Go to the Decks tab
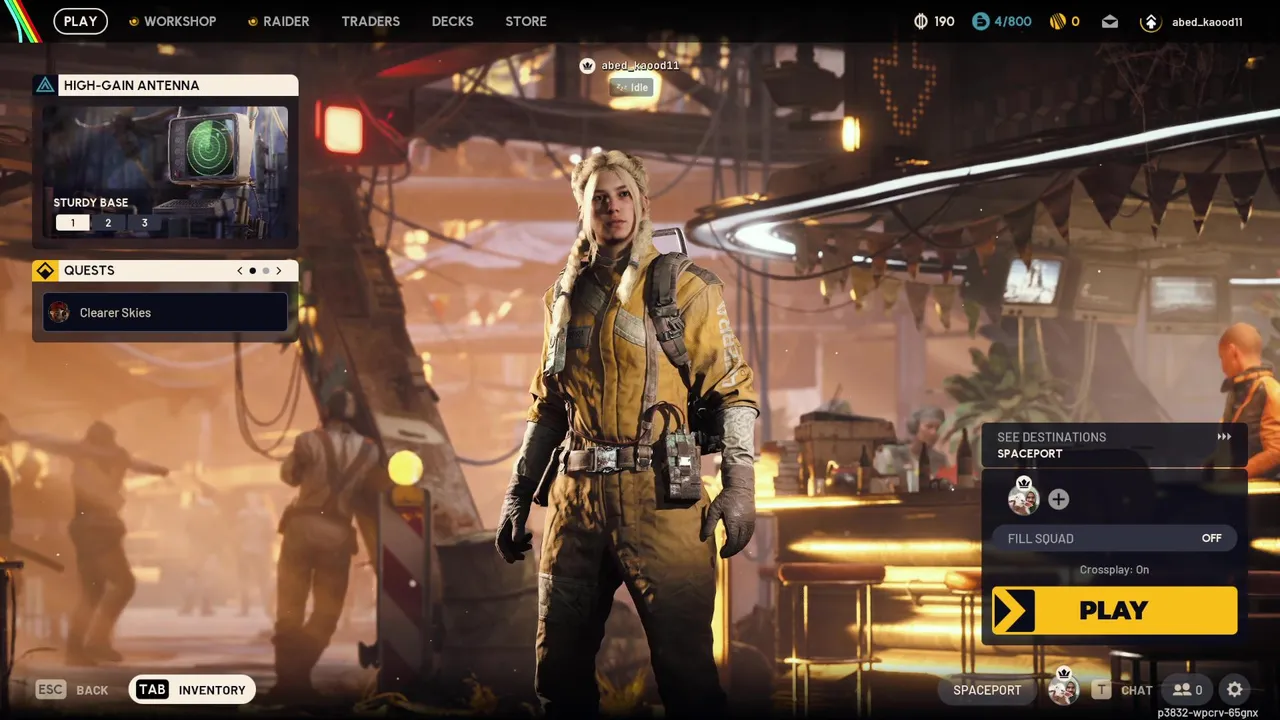Viewport: 1280px width, 720px height. [x=452, y=21]
